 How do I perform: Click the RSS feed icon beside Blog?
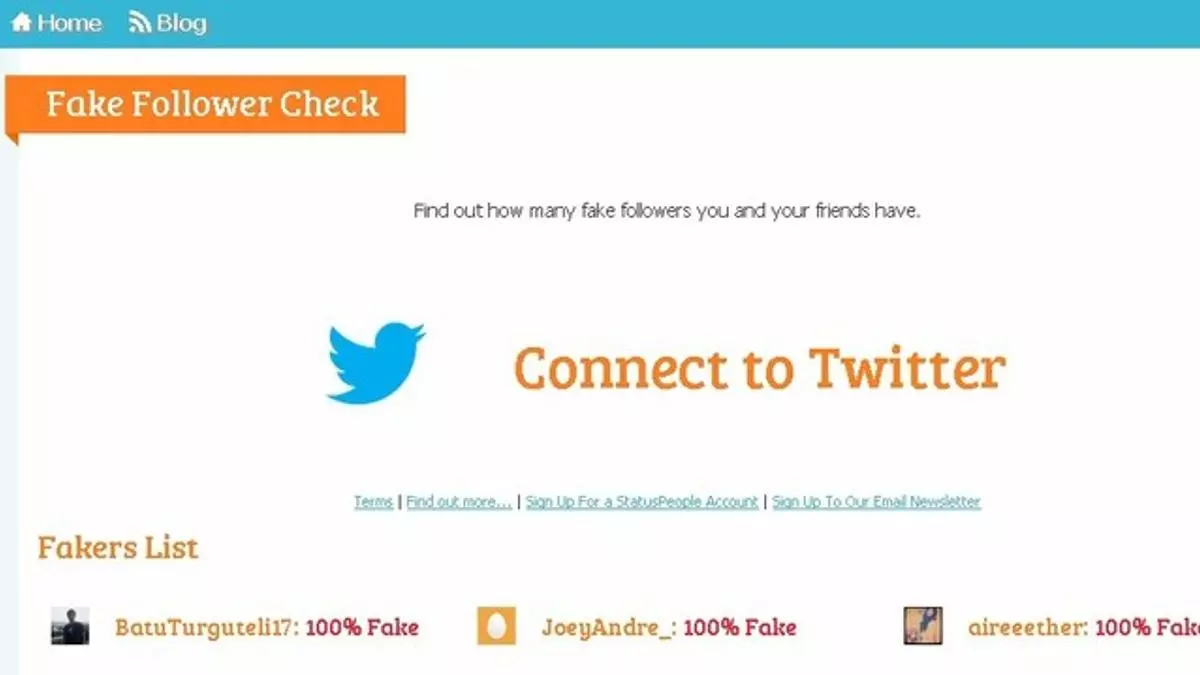140,22
